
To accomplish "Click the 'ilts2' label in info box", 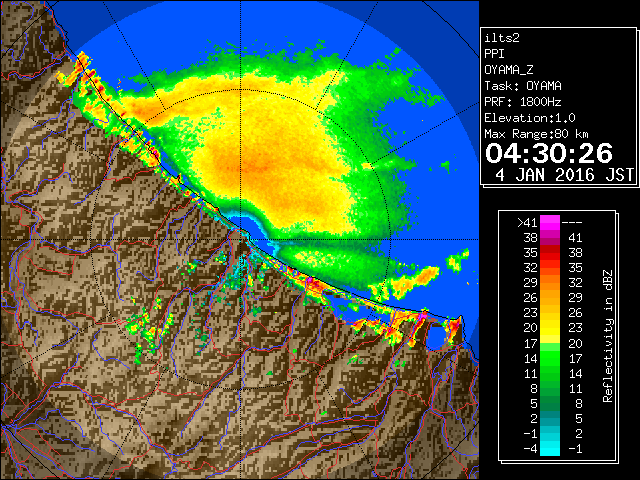I will (x=502, y=38).
